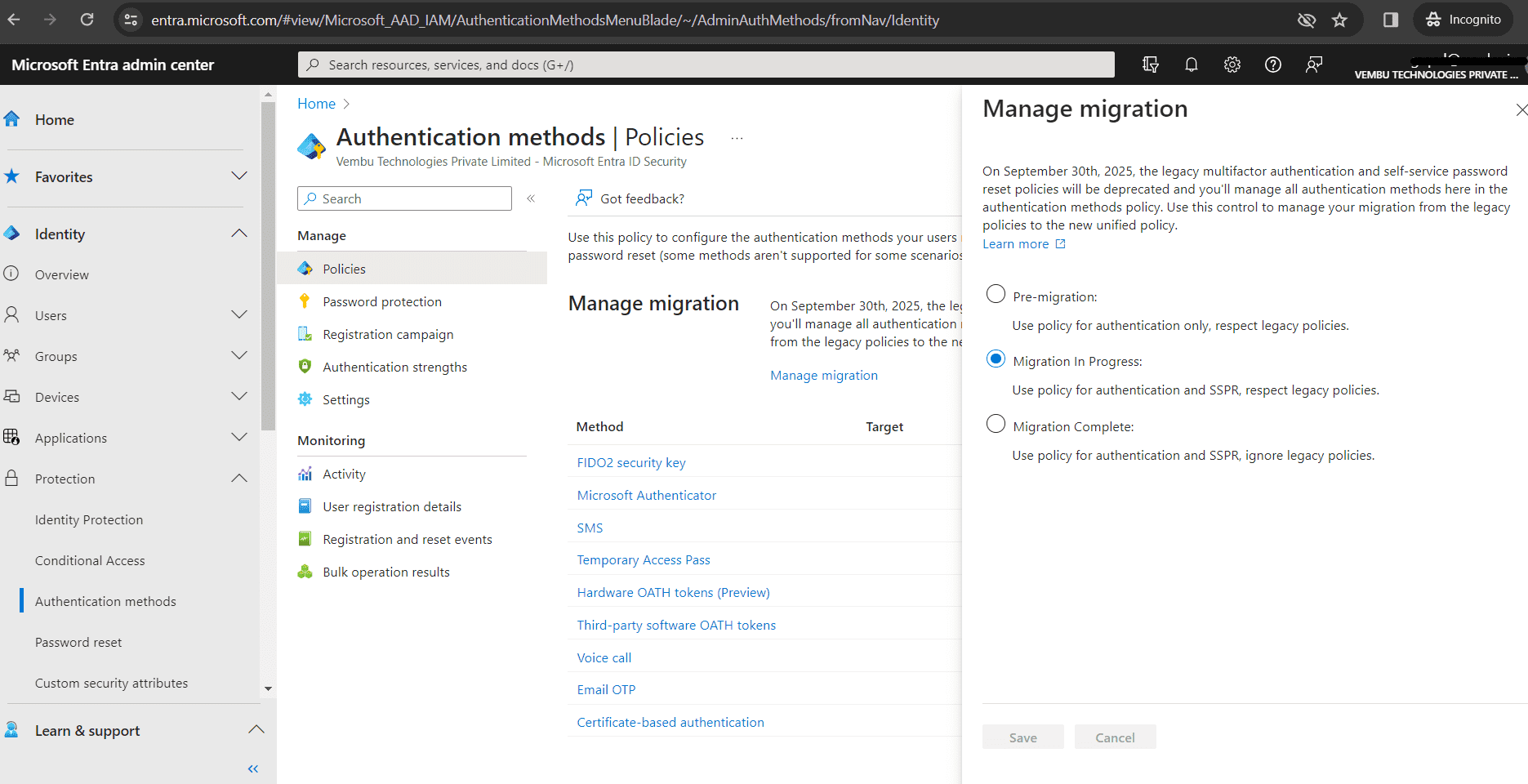1528x784 pixels.
Task: Open Identity Protection in the sidebar
Action: [x=89, y=519]
